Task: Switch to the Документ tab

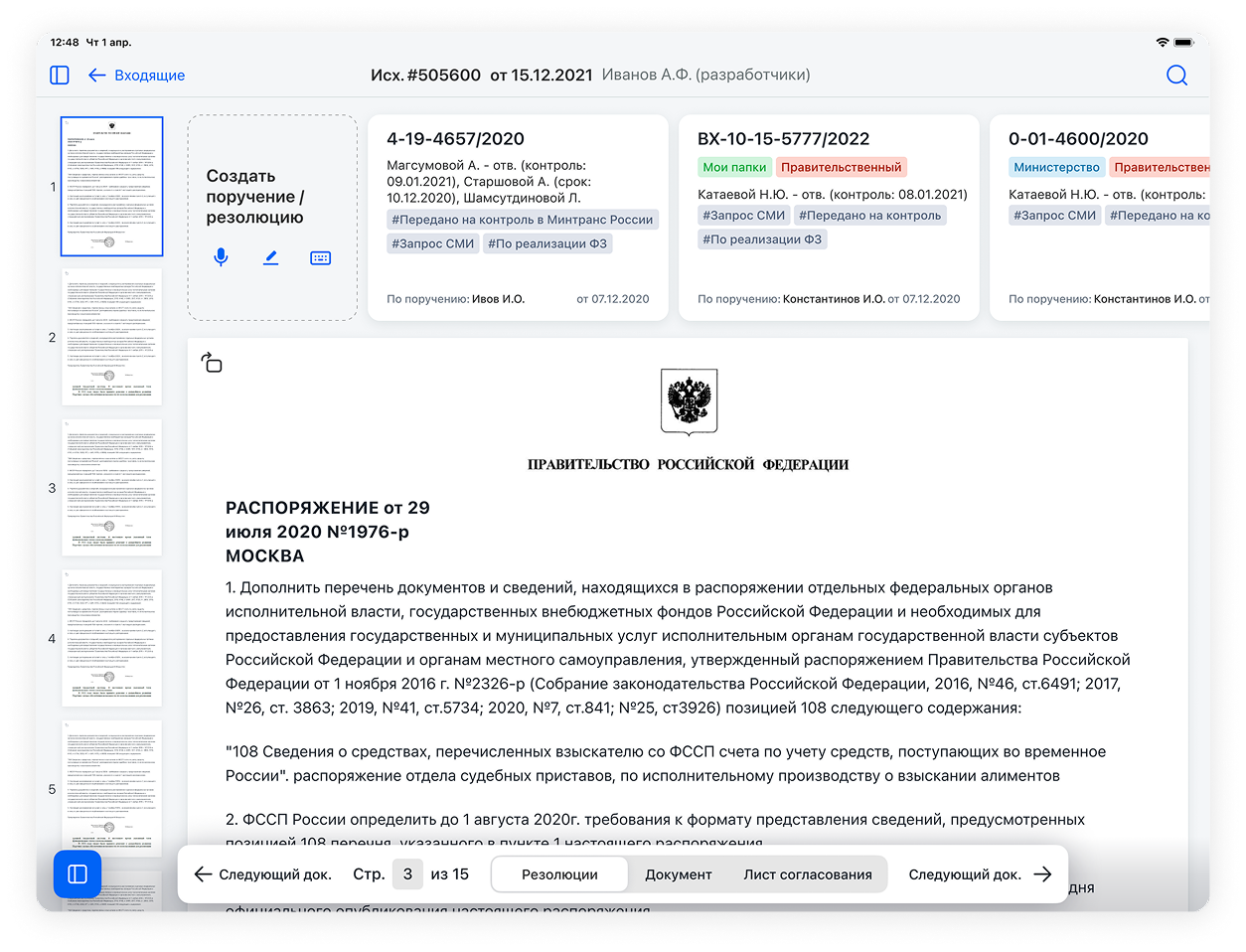Action: [x=678, y=874]
